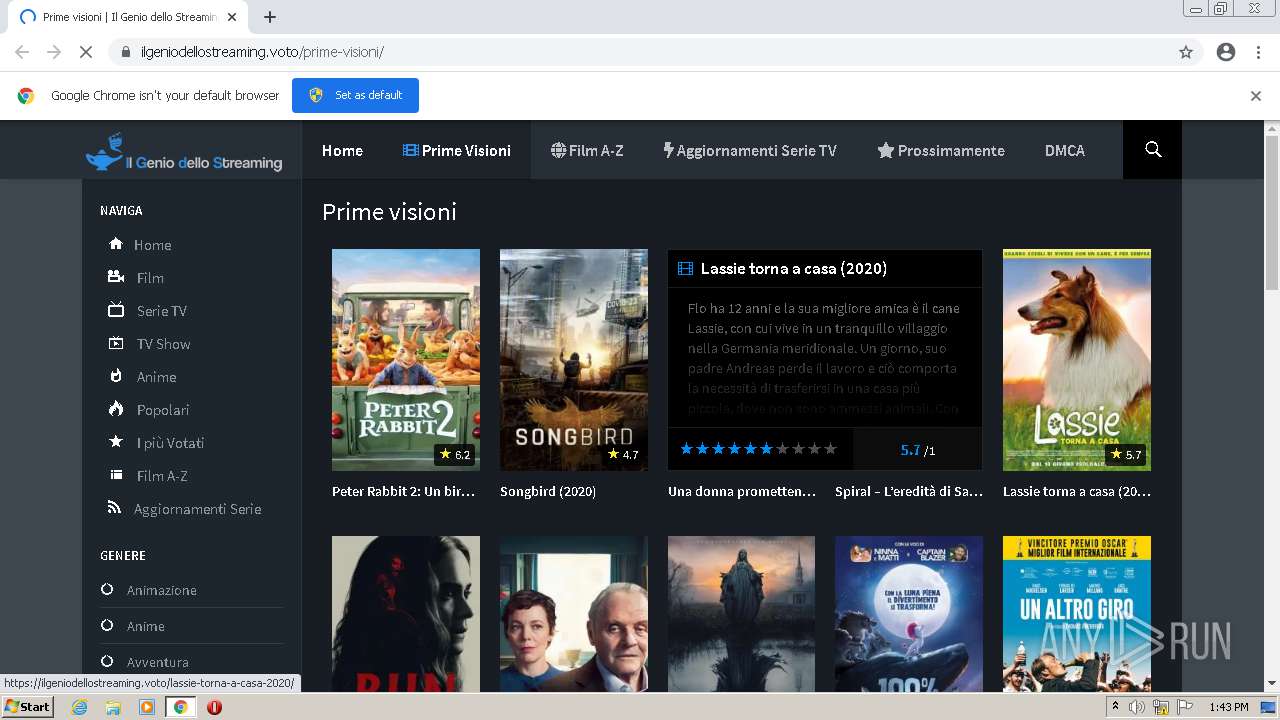The height and width of the screenshot is (720, 1280).
Task: Click poster with elderly man and woman
Action: (574, 614)
